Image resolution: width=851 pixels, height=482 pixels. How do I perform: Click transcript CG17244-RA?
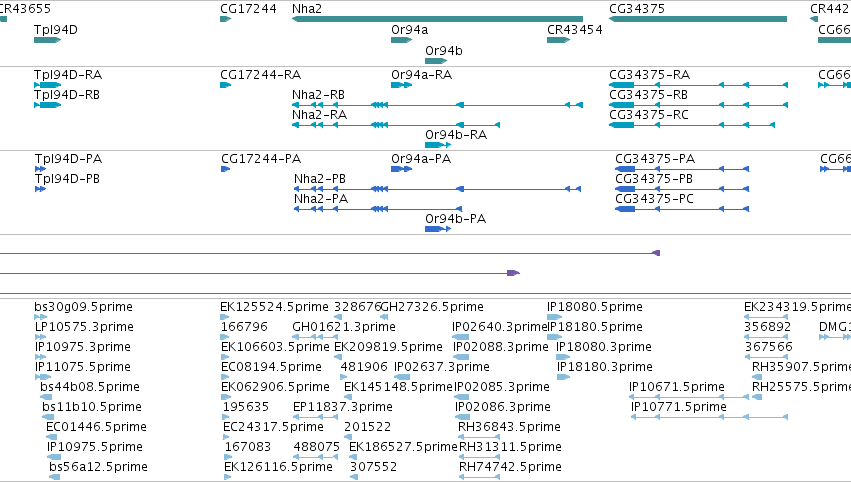(261, 75)
